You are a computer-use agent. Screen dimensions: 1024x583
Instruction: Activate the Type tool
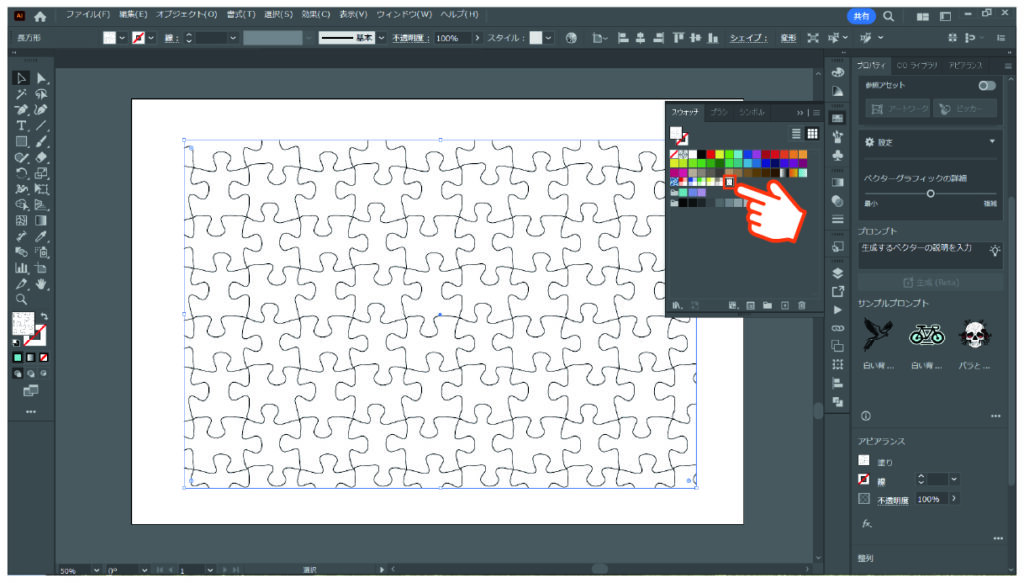pos(21,125)
